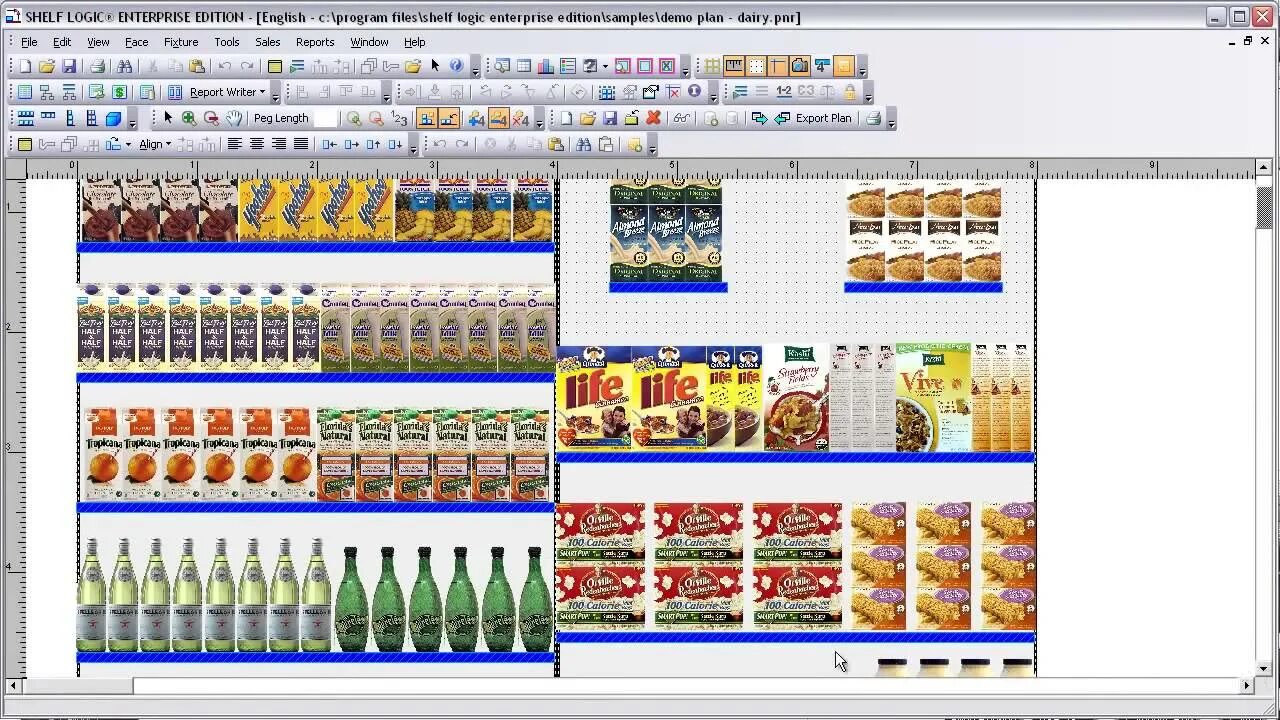The width and height of the screenshot is (1280, 720).
Task: Select the black pointer selection tool
Action: pos(166,117)
